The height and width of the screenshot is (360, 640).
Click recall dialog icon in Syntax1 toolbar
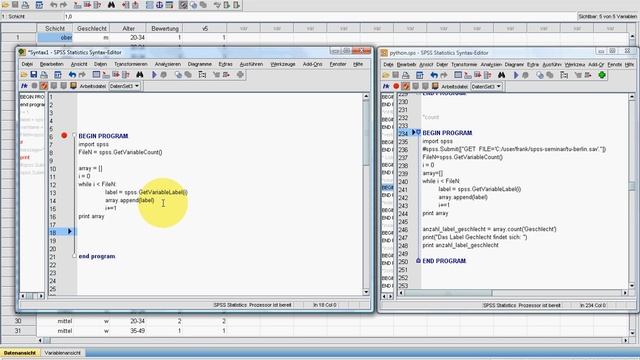(58, 75)
